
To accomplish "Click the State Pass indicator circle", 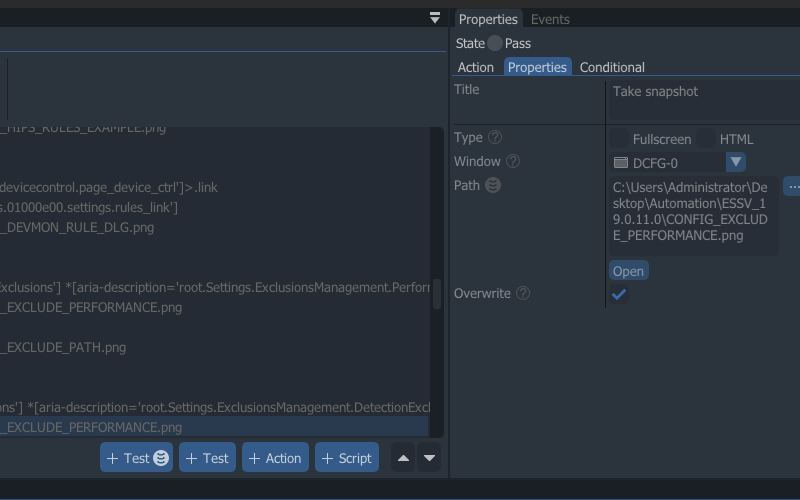I will (495, 44).
